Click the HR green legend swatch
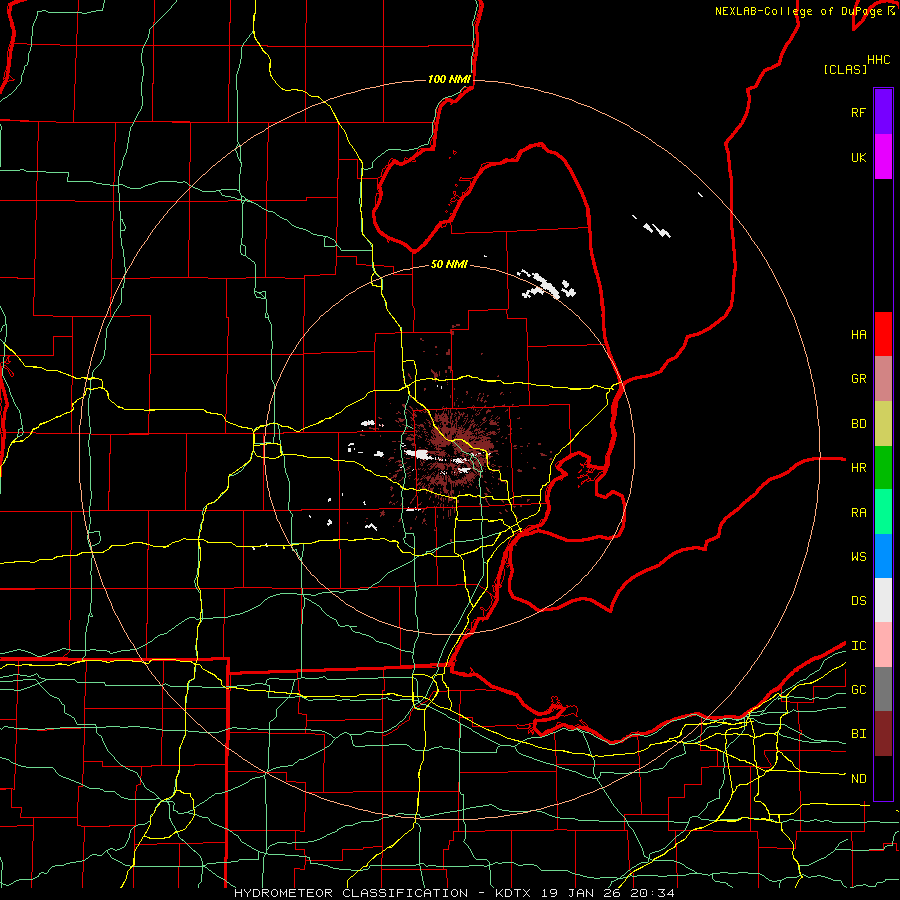The image size is (900, 900). pyautogui.click(x=883, y=468)
